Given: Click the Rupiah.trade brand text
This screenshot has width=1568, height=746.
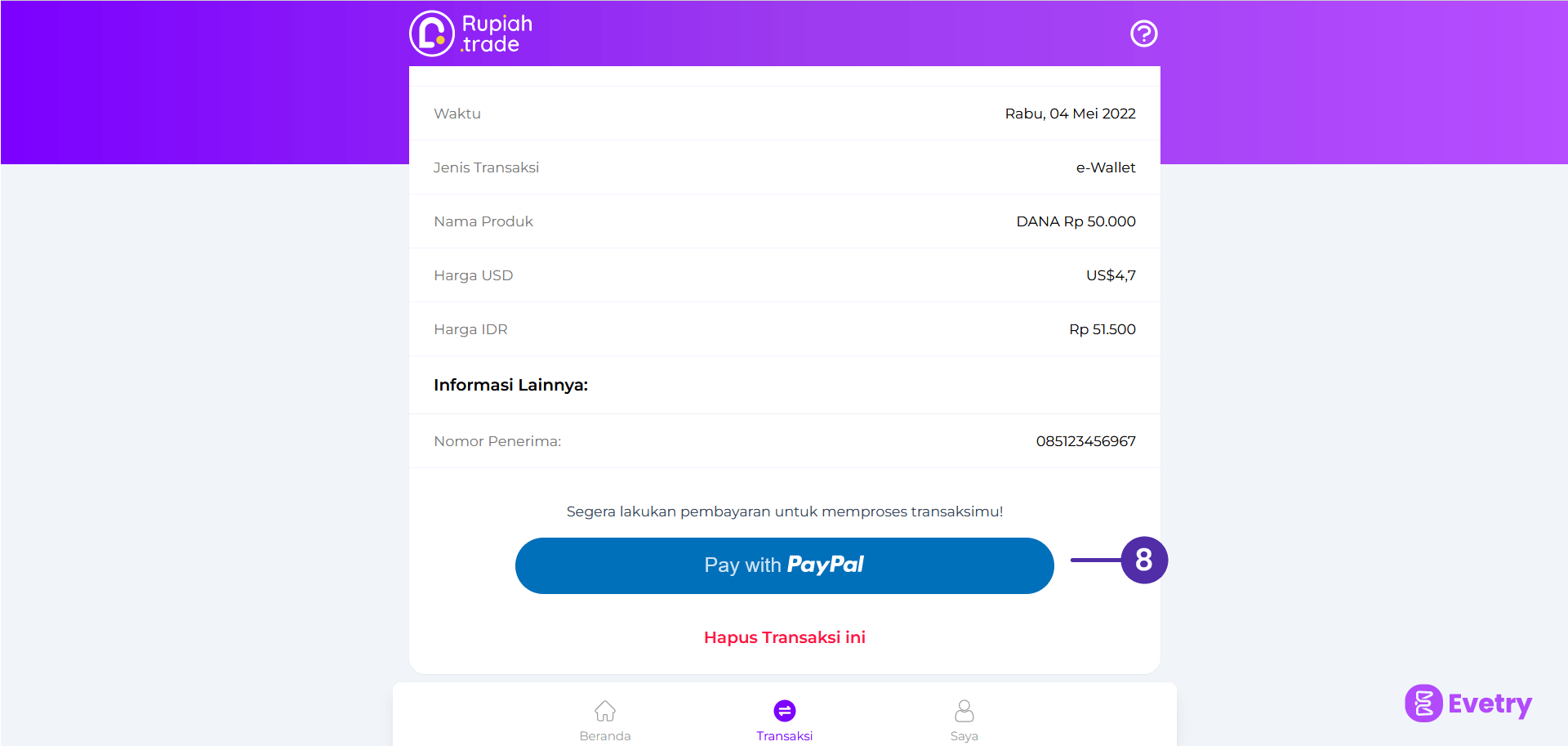Looking at the screenshot, I should tap(497, 34).
